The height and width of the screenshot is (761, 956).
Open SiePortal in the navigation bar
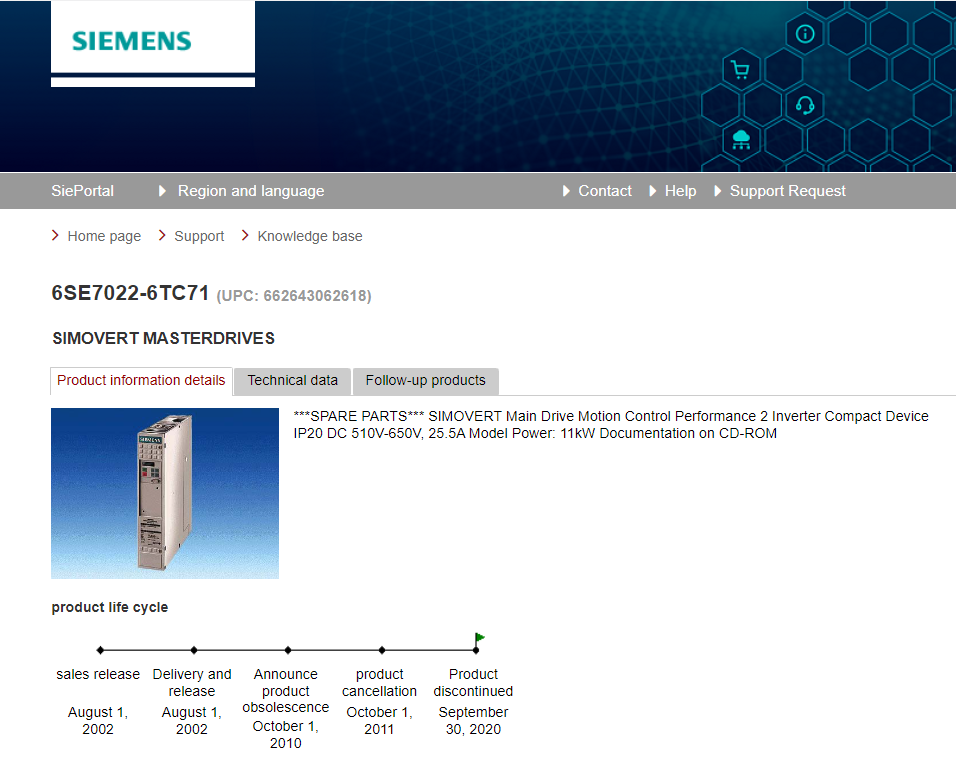82,191
